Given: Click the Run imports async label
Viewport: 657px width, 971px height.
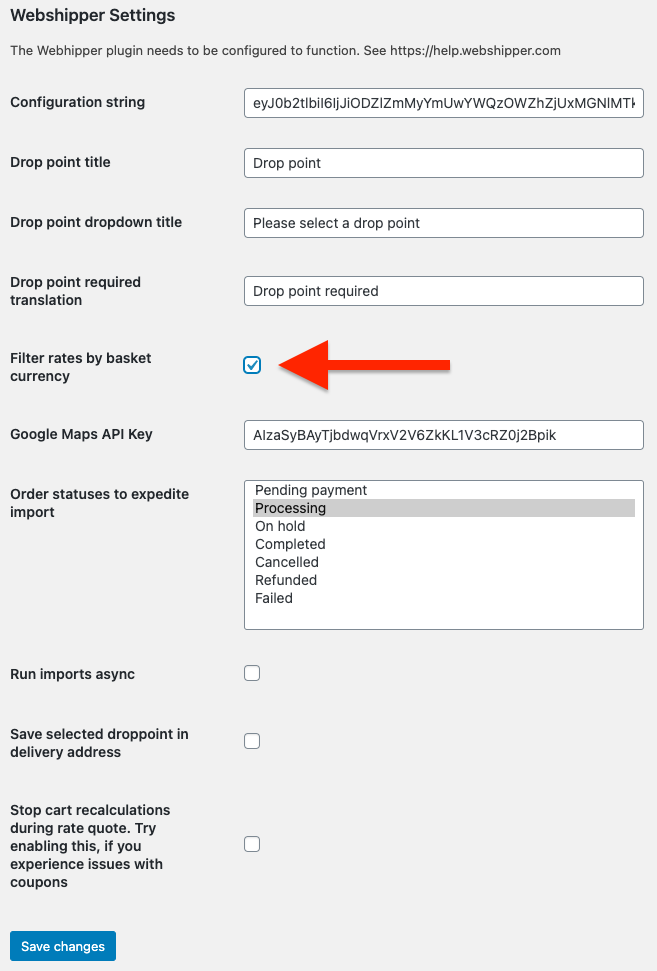Looking at the screenshot, I should (x=72, y=674).
